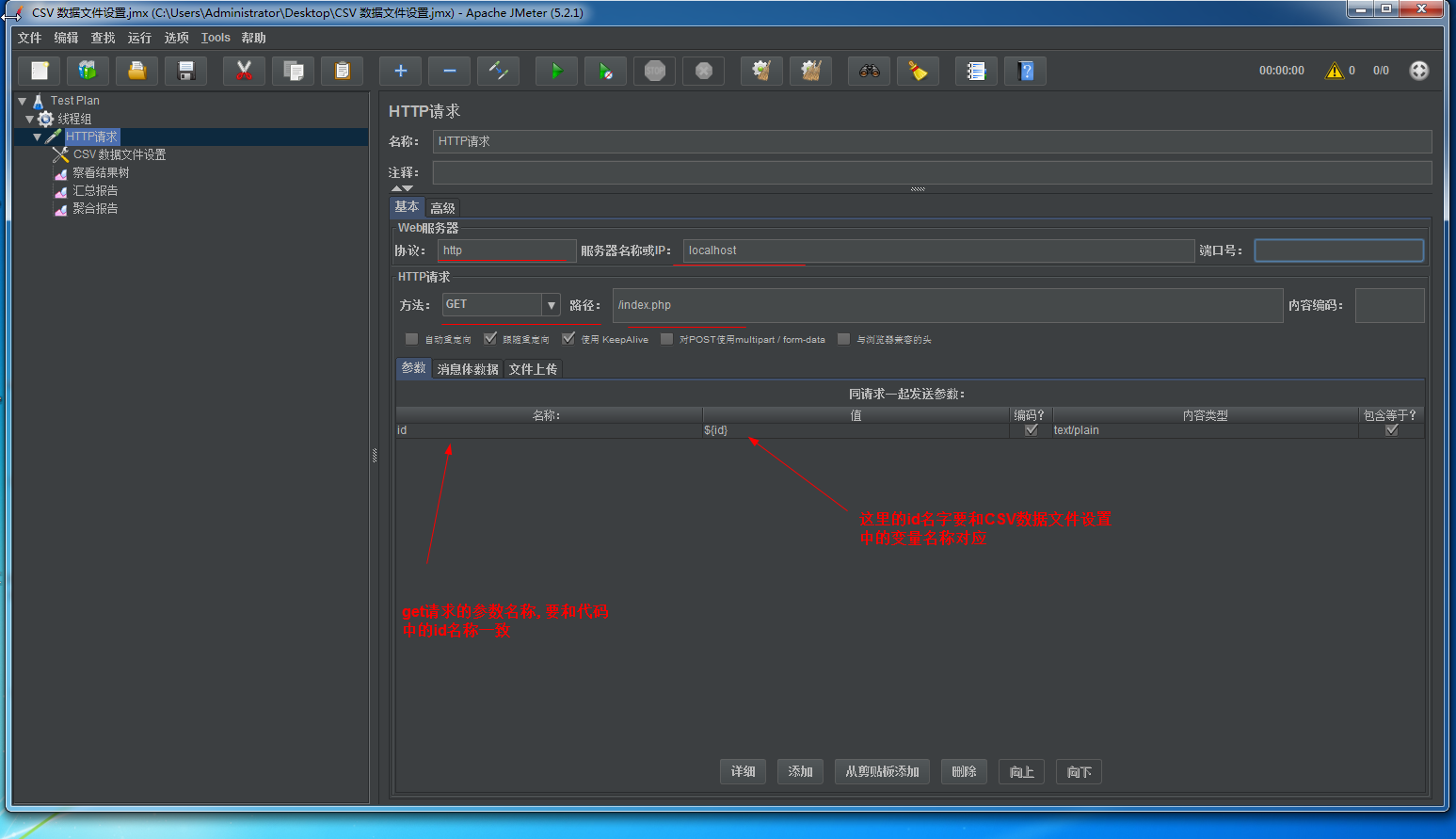Screen dimensions: 1456x839
Task: Click the Save (floppy disk) toolbar icon
Action: click(185, 71)
